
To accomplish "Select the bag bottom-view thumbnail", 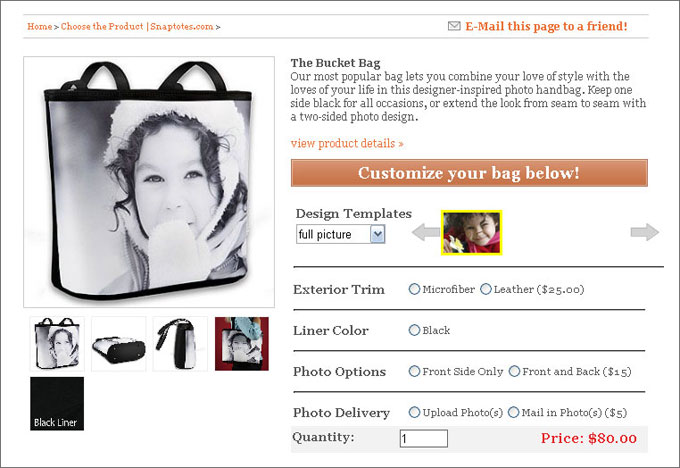I will click(118, 344).
